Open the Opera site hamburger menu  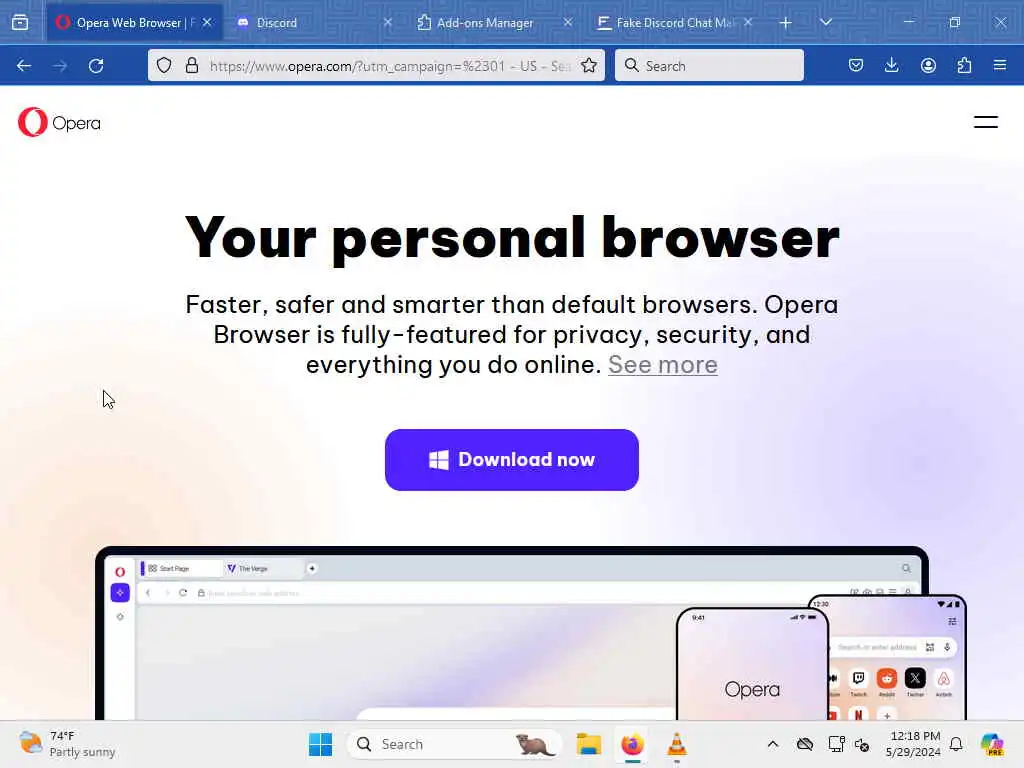985,122
